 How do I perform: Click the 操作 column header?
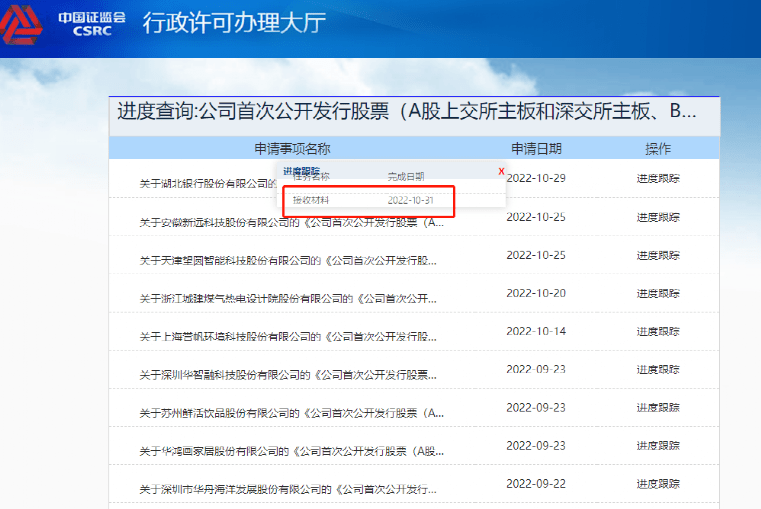point(658,148)
